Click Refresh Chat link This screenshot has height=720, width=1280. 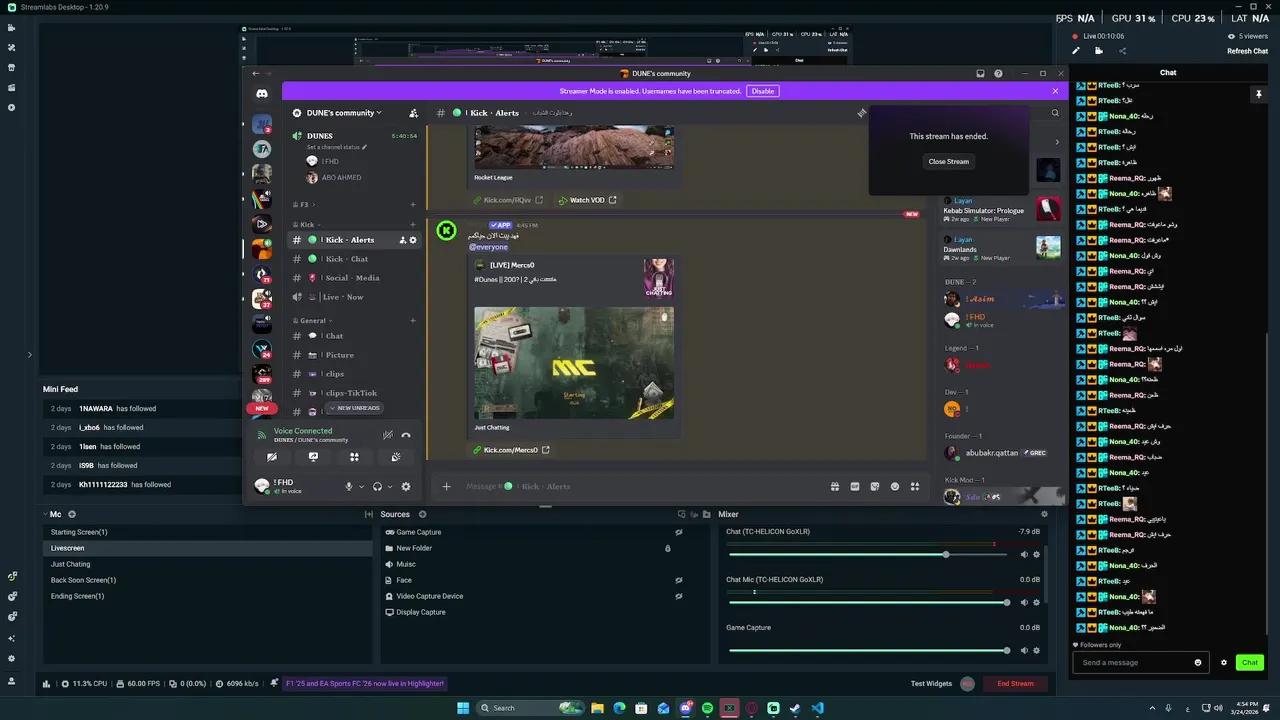(1247, 51)
